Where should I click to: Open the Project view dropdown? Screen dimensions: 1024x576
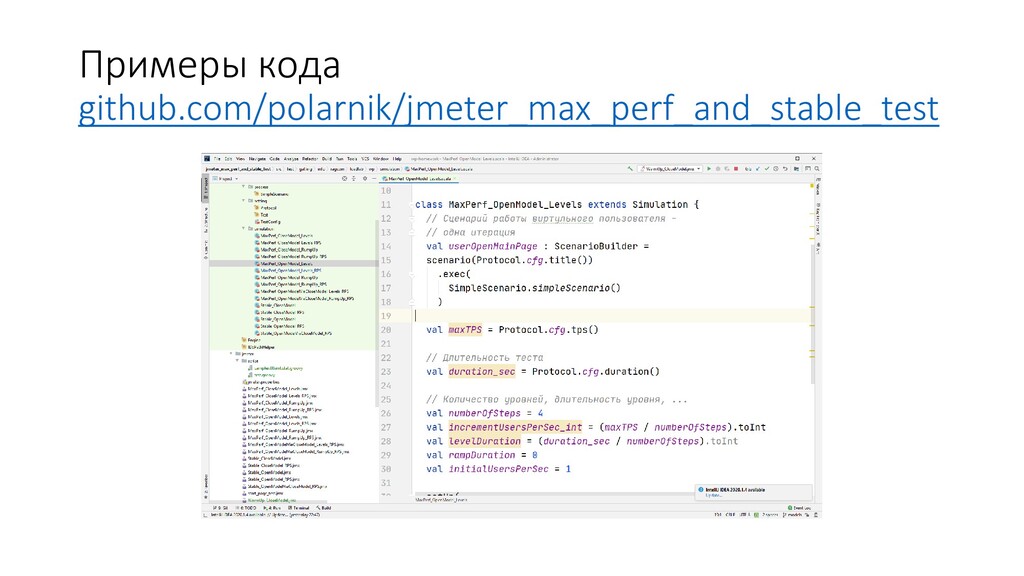coord(225,178)
